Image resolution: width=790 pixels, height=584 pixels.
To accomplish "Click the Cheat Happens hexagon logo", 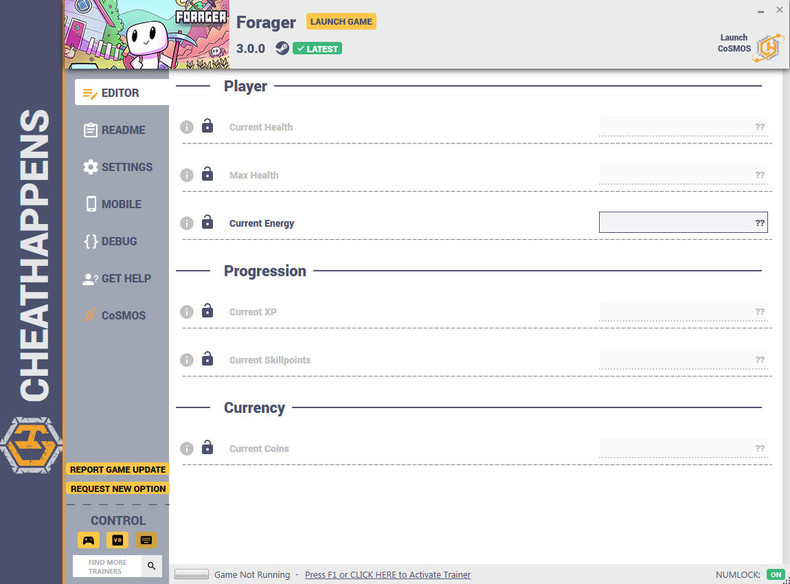I will coord(31,445).
